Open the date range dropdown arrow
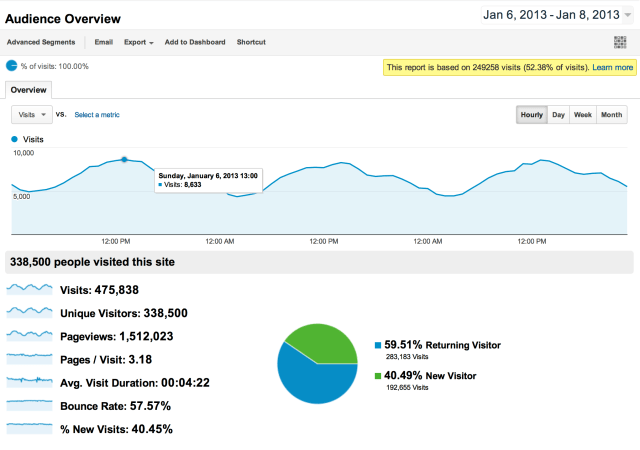The width and height of the screenshot is (640, 450). pyautogui.click(x=628, y=15)
